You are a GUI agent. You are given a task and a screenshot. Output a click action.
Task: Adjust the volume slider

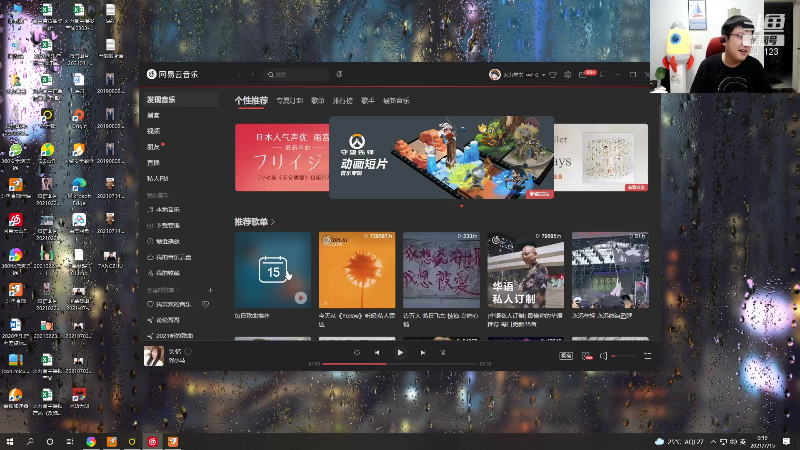pos(623,356)
